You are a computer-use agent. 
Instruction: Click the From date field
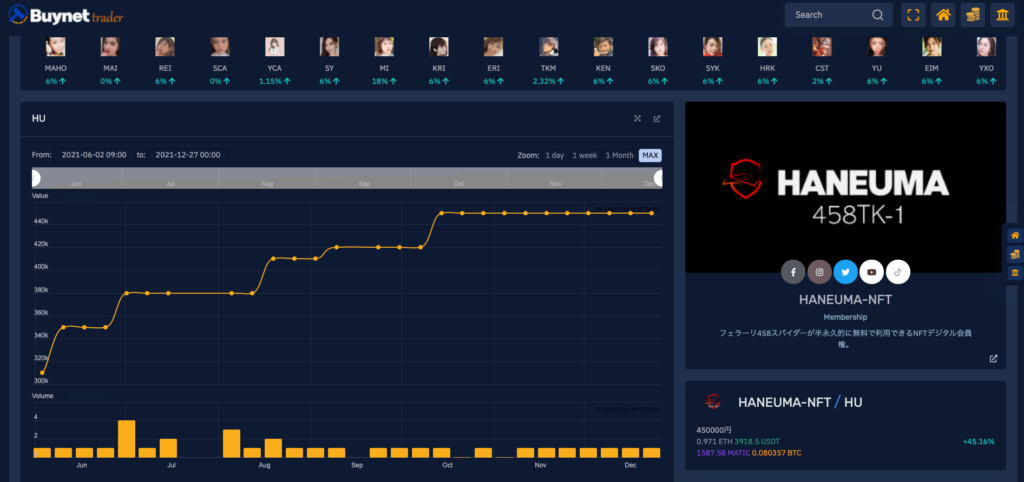94,155
